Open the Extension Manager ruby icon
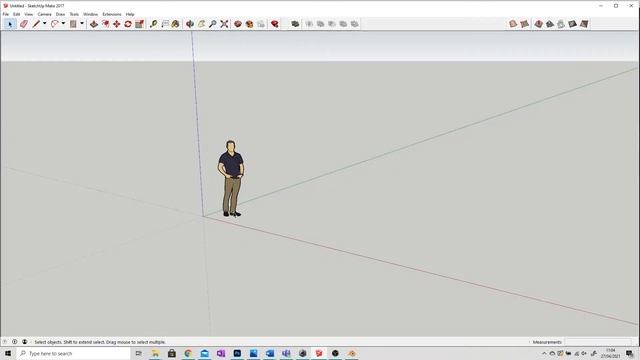This screenshot has height=360, width=640. [x=275, y=24]
